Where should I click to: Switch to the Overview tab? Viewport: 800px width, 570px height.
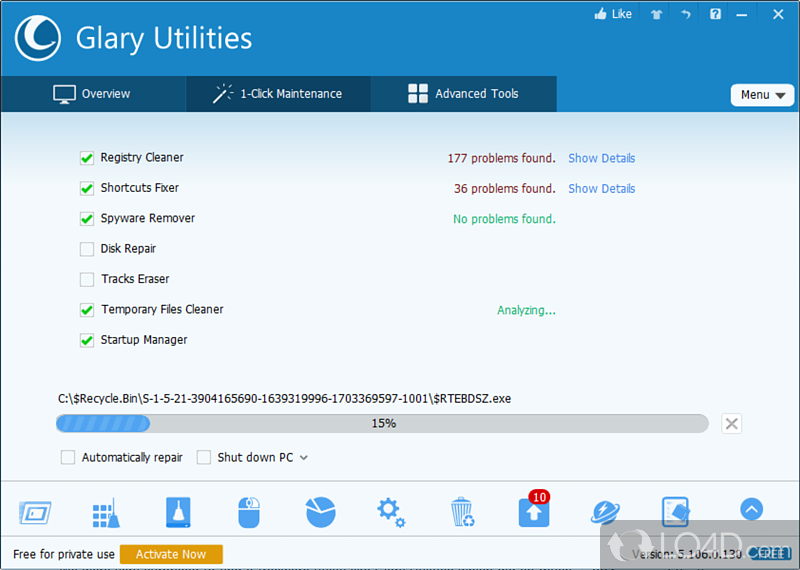click(x=92, y=94)
